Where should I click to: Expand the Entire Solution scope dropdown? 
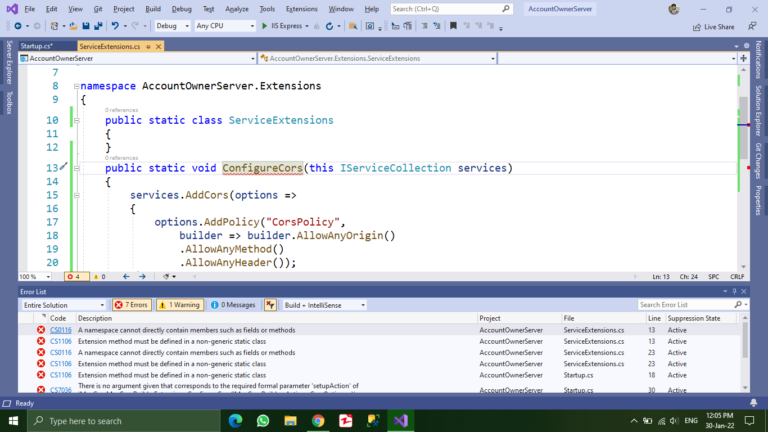[62, 305]
